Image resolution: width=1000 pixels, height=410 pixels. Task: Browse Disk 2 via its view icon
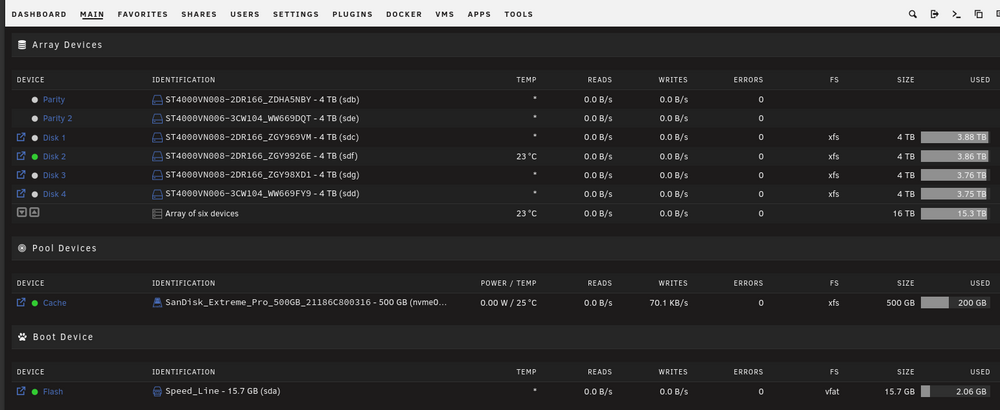pyautogui.click(x=21, y=156)
